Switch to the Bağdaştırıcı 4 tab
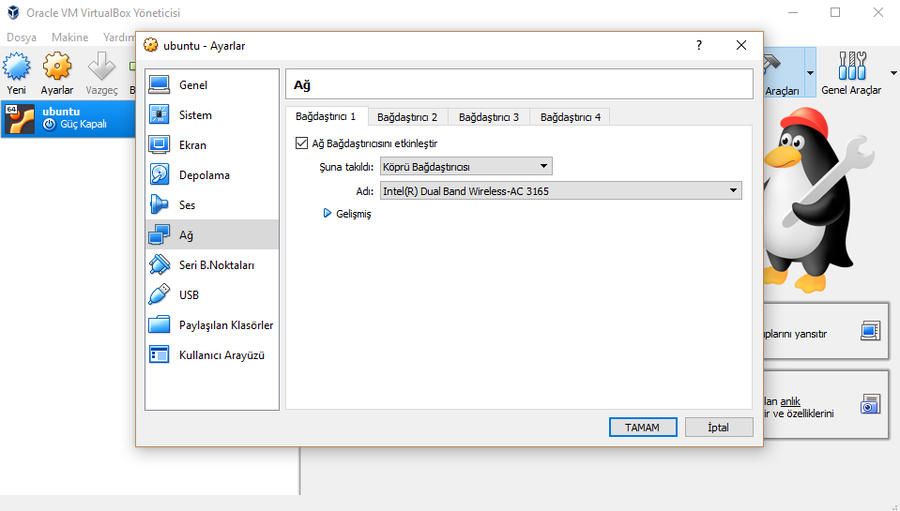The height and width of the screenshot is (511, 900). pyautogui.click(x=570, y=117)
